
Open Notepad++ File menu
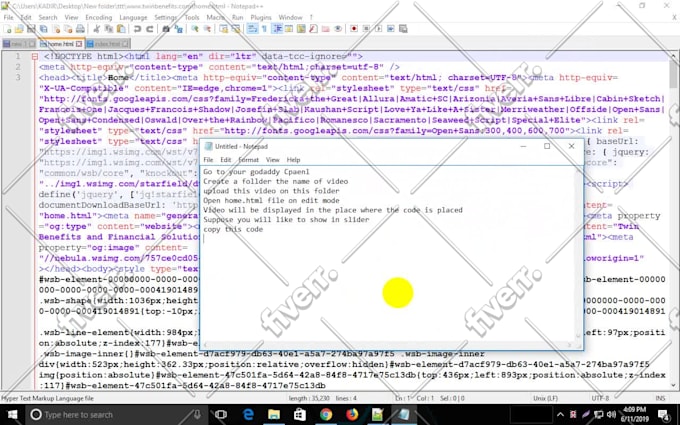pos(8,17)
